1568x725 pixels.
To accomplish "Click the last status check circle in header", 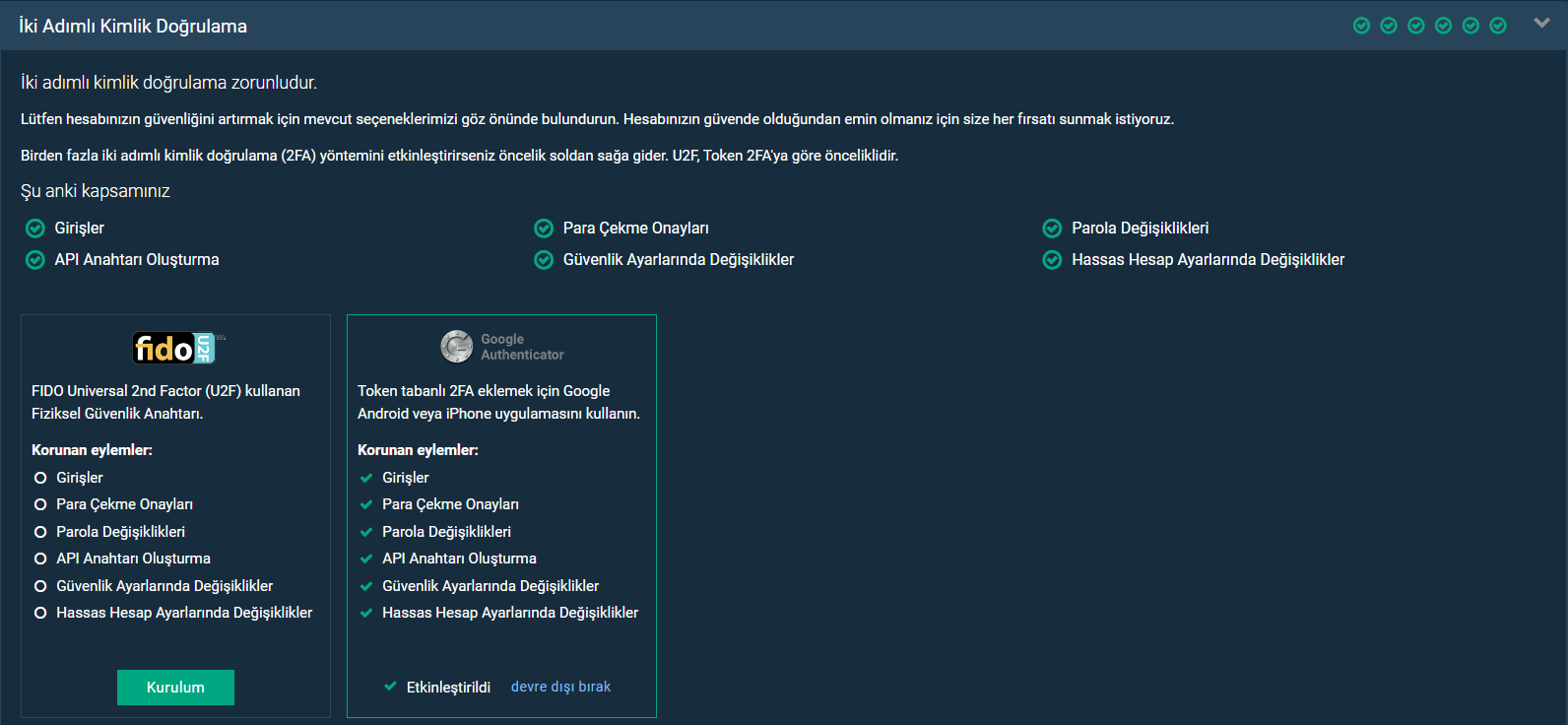I will coord(1498,26).
